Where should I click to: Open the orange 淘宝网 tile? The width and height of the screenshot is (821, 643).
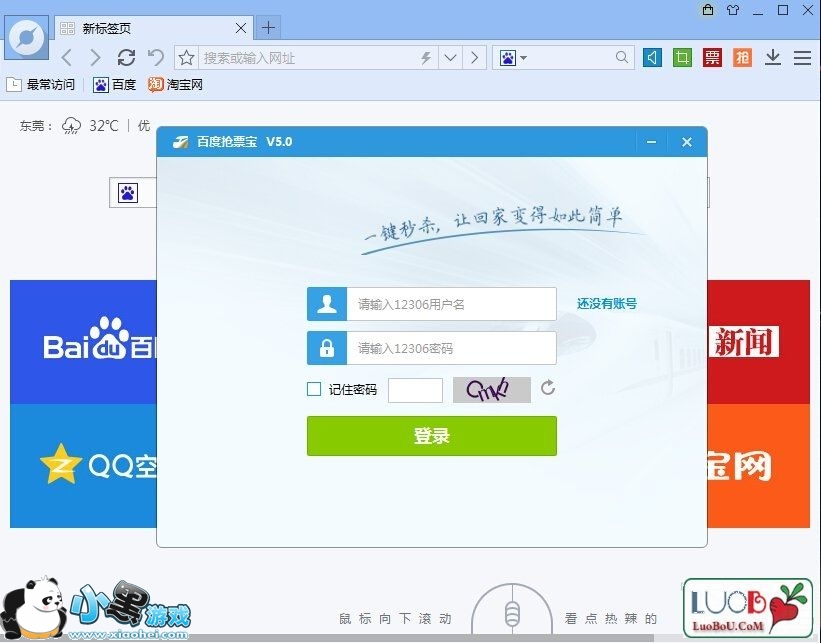758,465
